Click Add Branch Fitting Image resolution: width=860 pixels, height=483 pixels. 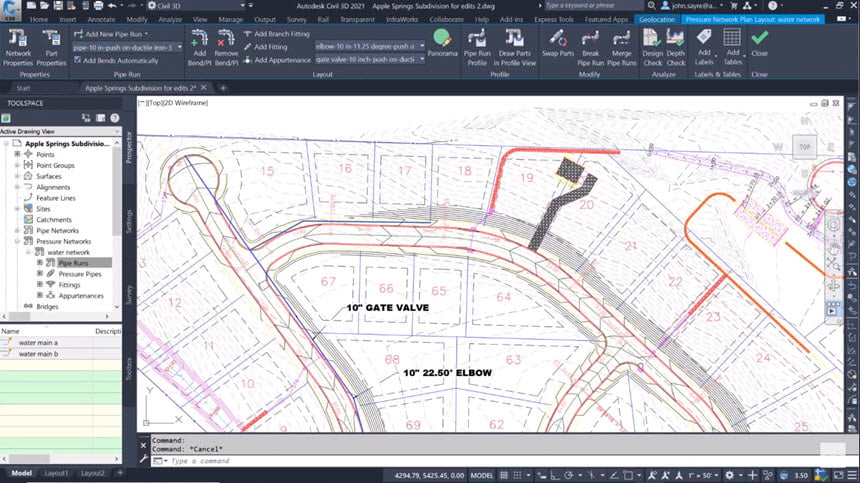click(276, 34)
